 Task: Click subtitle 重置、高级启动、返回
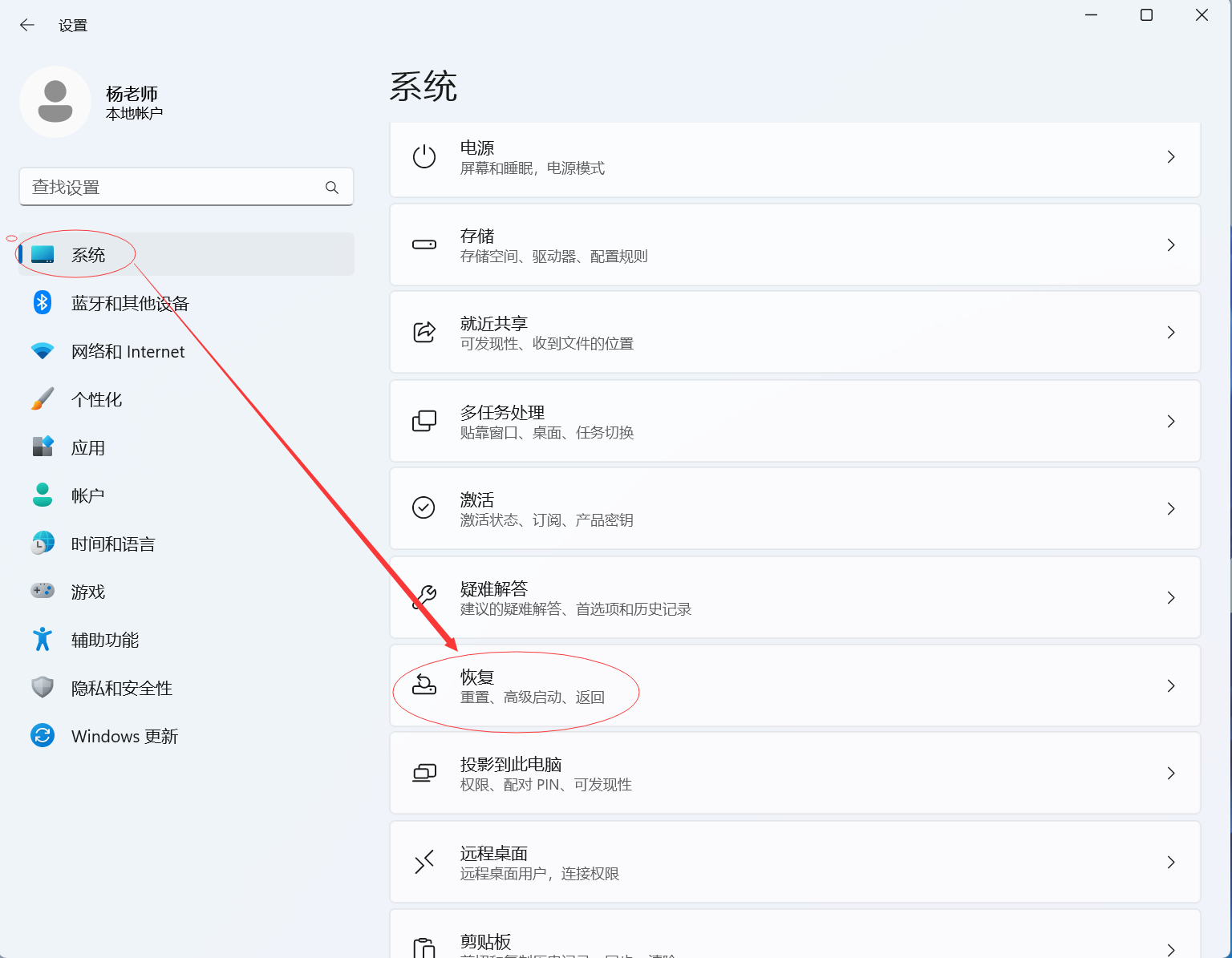pos(533,697)
